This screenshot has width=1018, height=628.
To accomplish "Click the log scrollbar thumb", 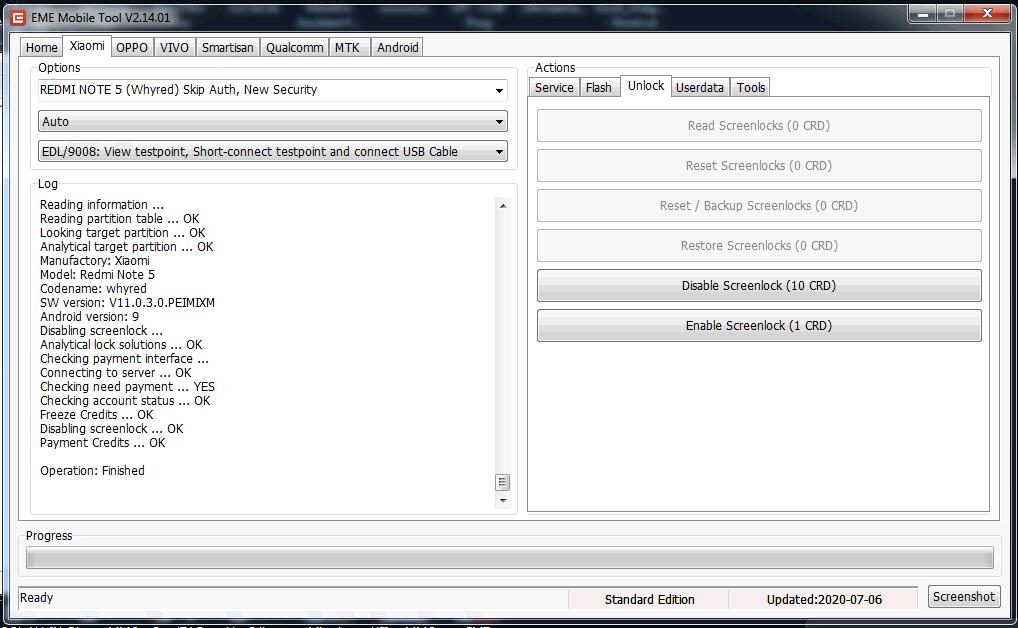I will 503,483.
